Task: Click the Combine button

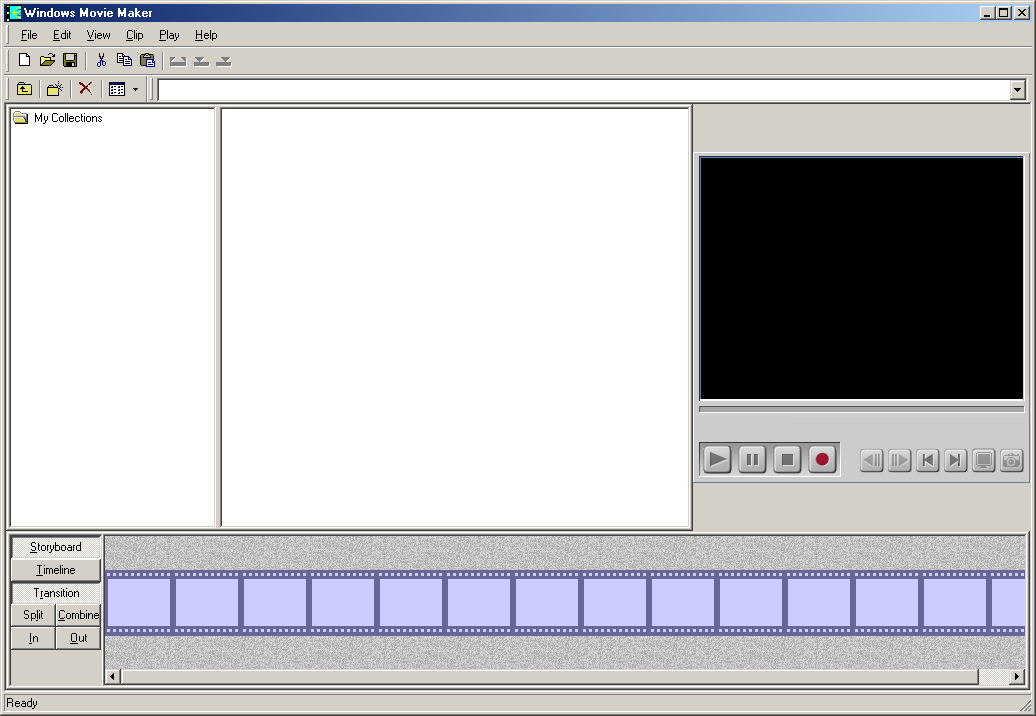Action: [x=79, y=615]
